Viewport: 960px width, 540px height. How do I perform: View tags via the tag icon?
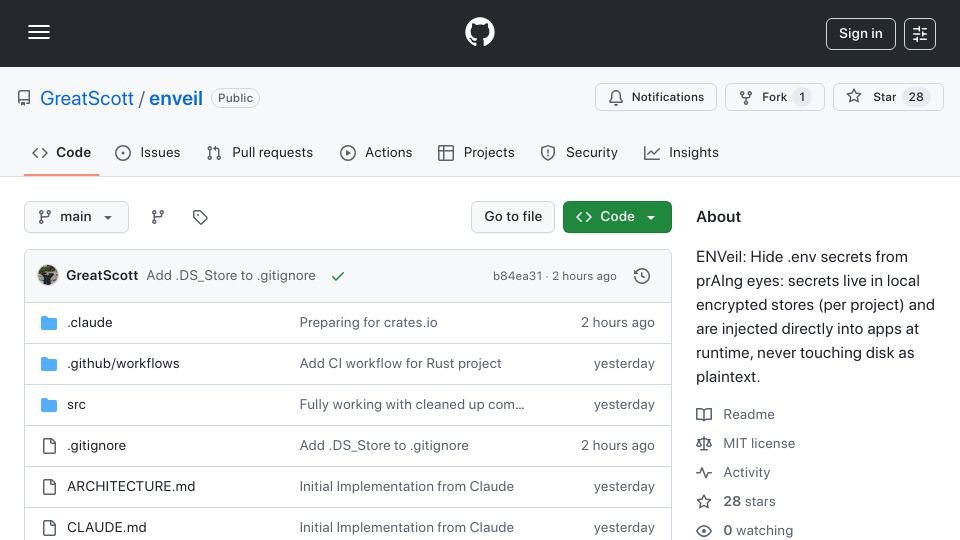coord(200,217)
